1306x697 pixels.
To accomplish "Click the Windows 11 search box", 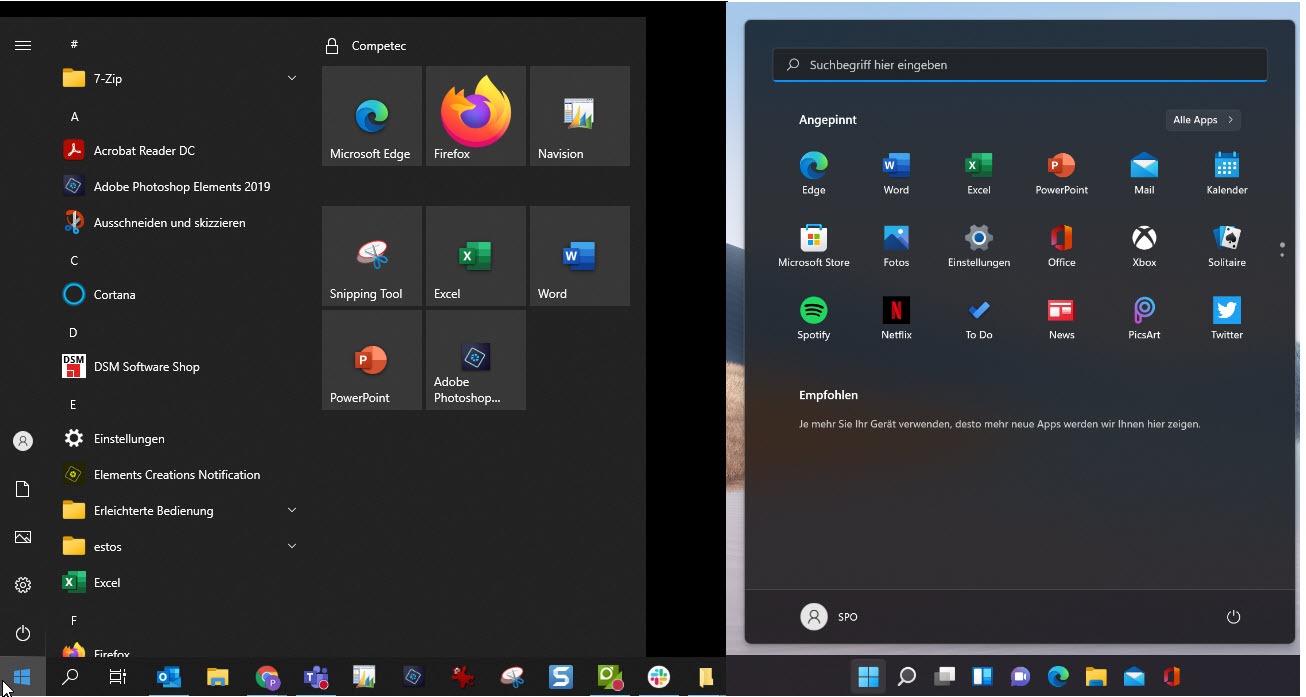I will (x=1020, y=65).
